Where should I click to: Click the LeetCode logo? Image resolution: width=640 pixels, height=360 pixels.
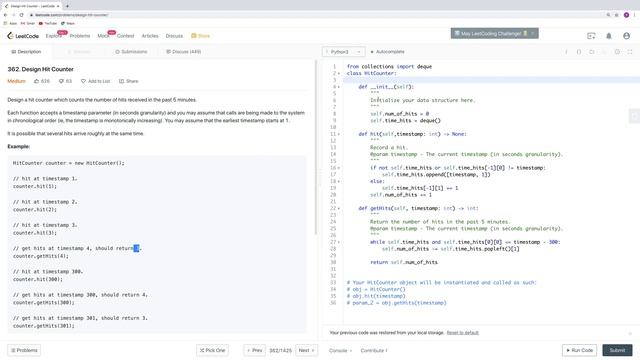23,36
